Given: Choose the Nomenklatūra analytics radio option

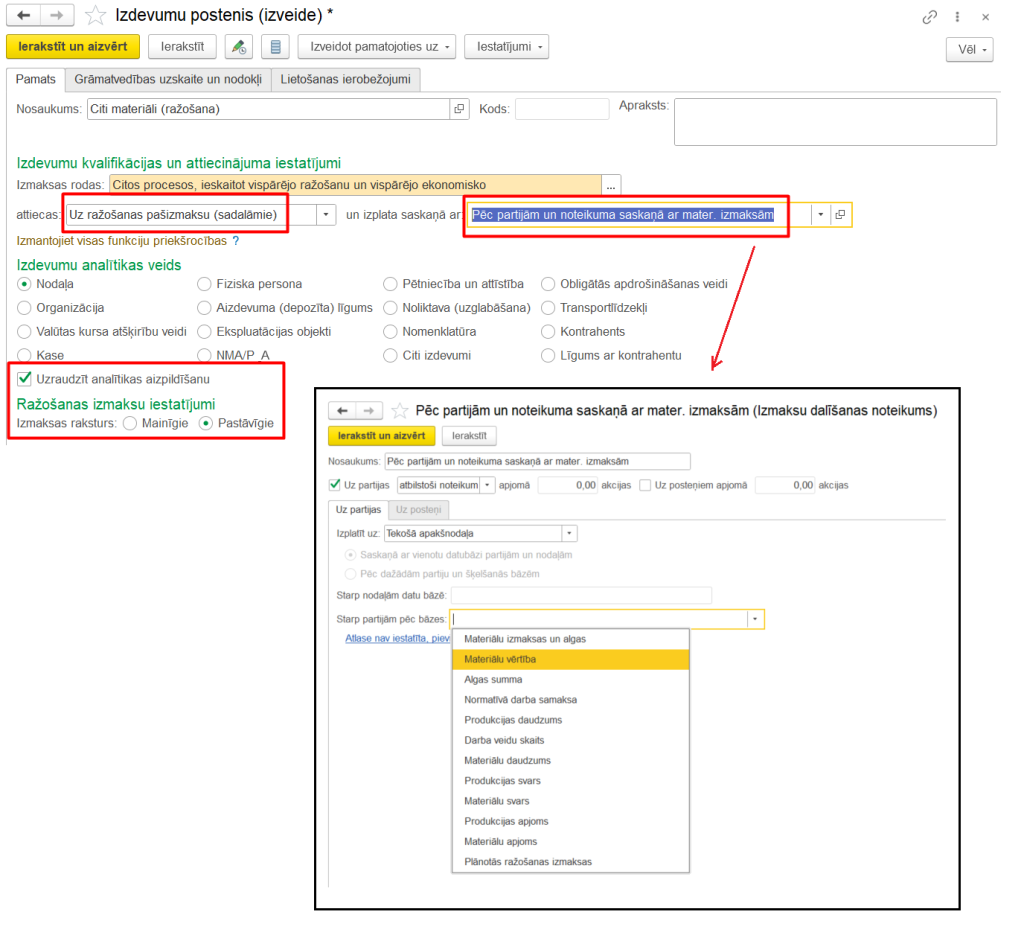Looking at the screenshot, I should 391,332.
